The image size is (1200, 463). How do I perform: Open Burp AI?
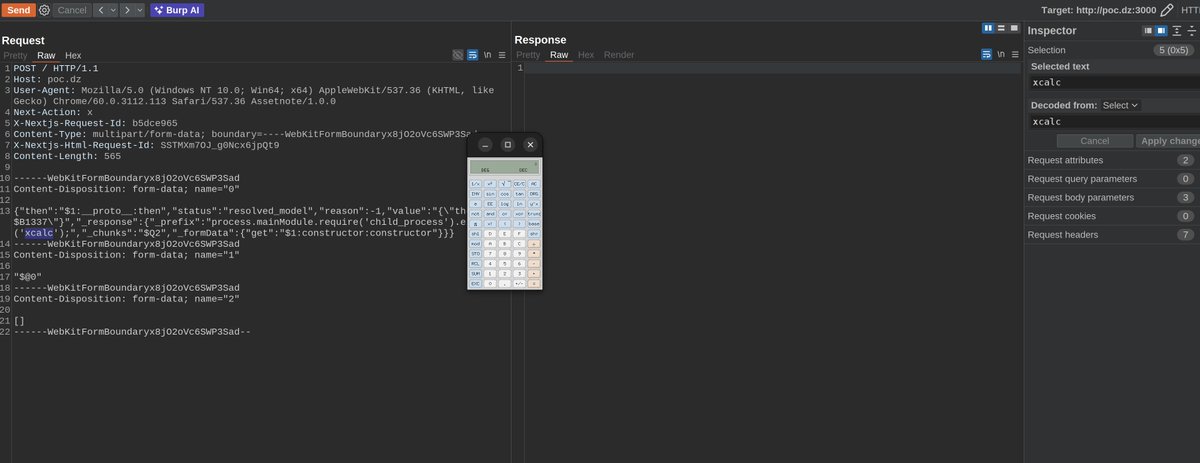(x=177, y=9)
